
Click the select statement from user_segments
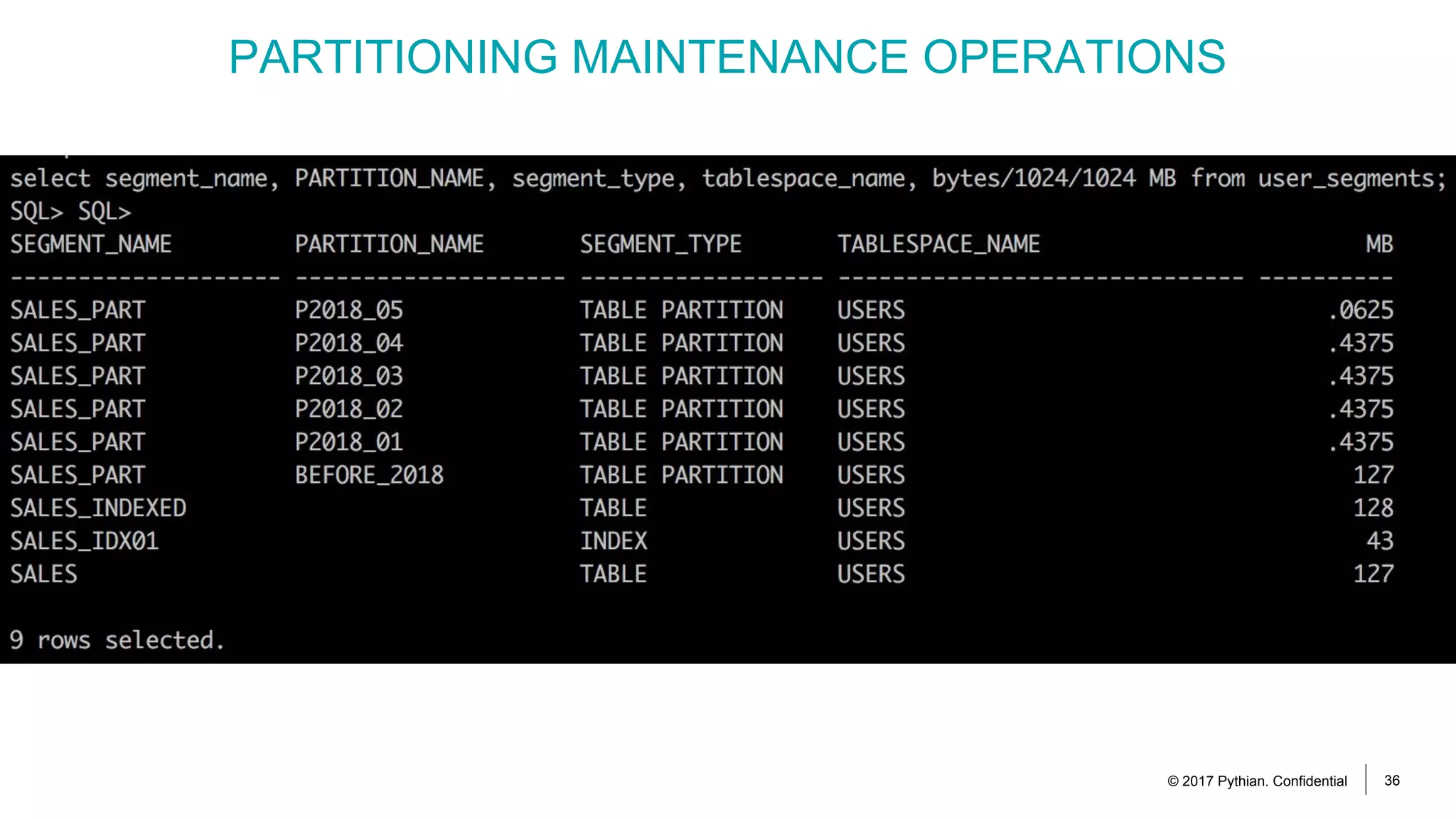[728, 178]
